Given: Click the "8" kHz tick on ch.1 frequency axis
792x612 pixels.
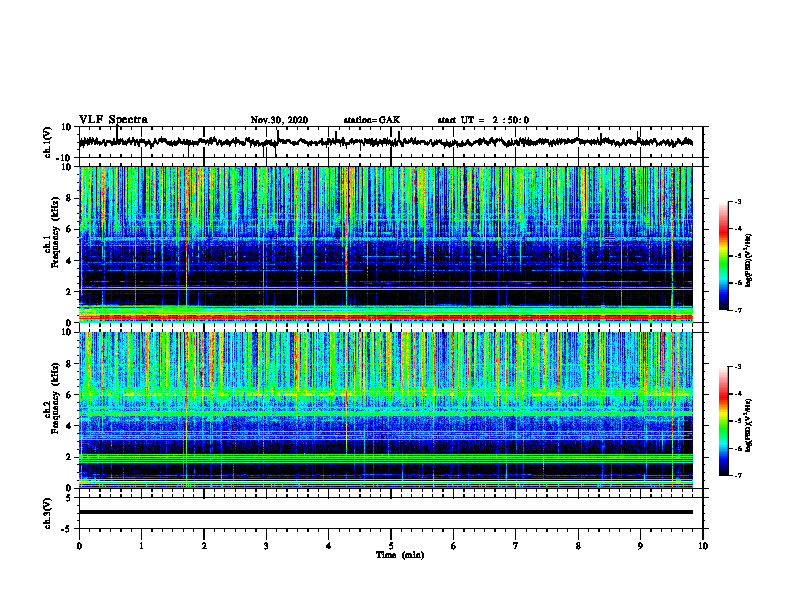Looking at the screenshot, I should [x=70, y=198].
